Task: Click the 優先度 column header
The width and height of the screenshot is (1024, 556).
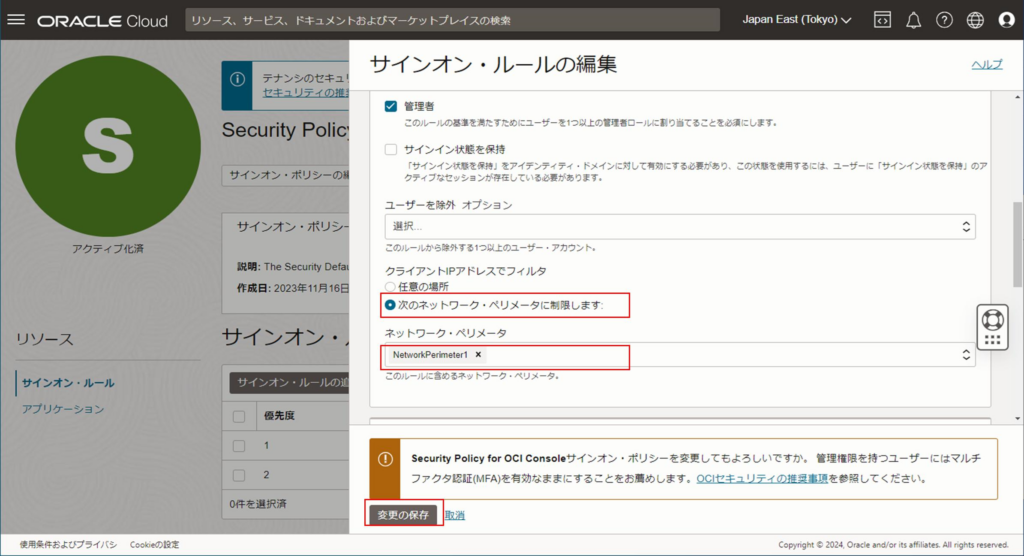Action: click(280, 416)
